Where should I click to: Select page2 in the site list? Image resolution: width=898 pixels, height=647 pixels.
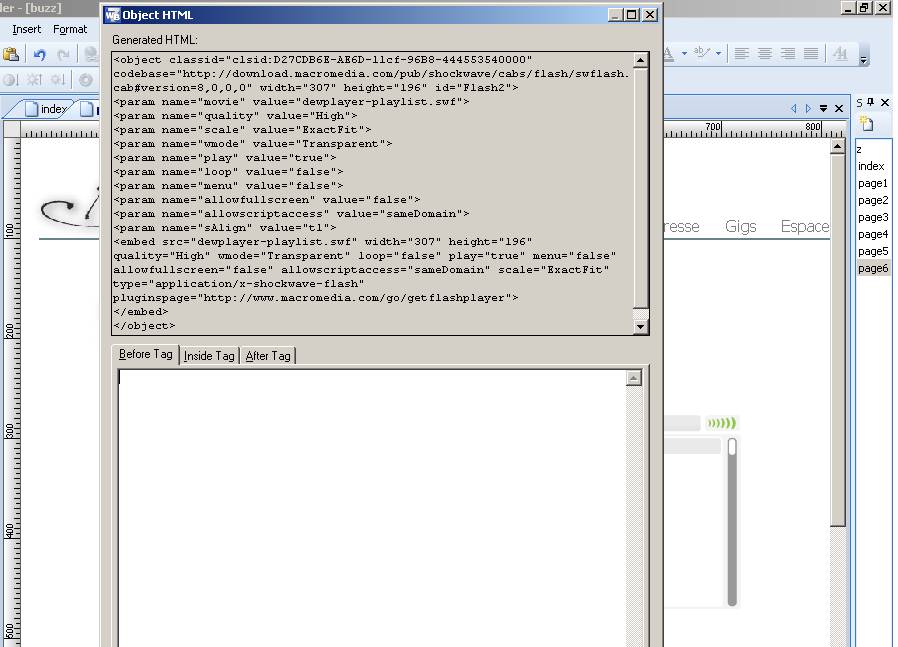(873, 200)
